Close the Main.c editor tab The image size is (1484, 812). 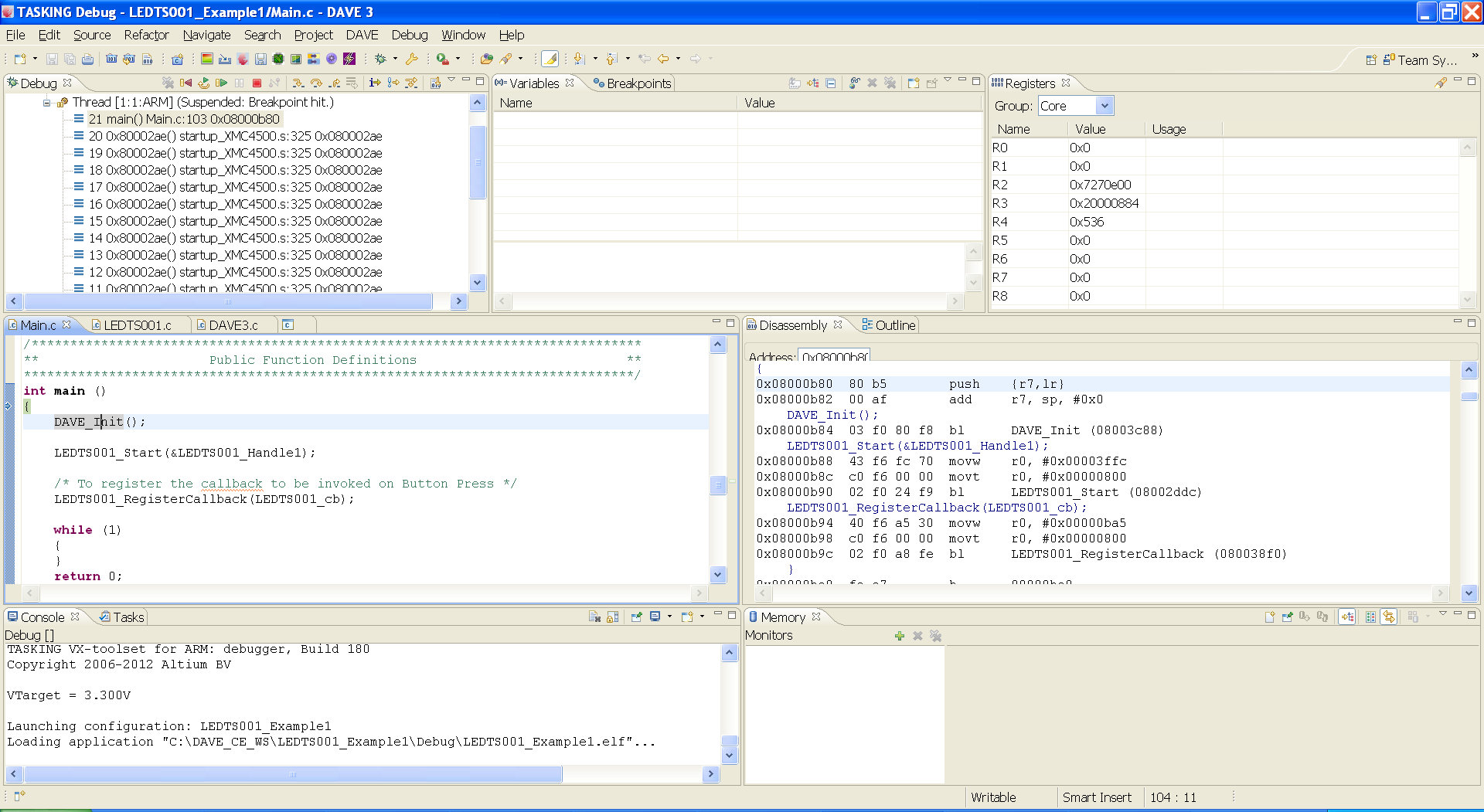click(x=66, y=324)
